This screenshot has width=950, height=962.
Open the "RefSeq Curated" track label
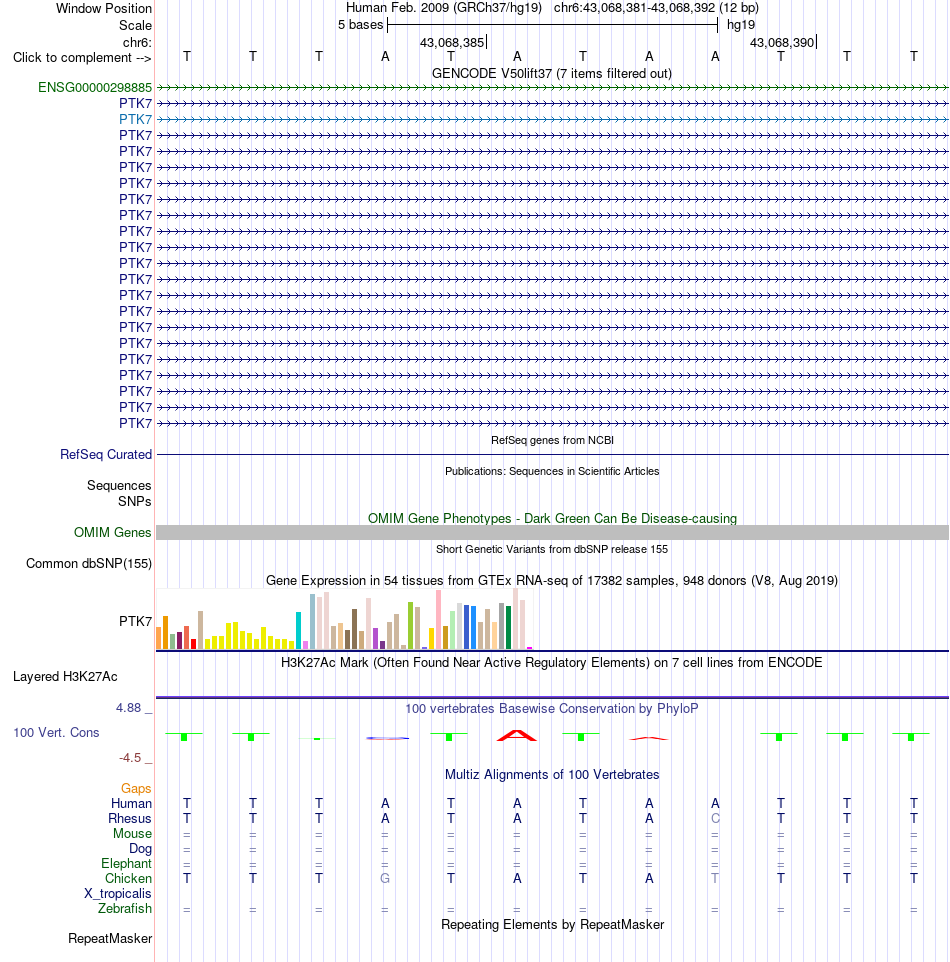(106, 455)
